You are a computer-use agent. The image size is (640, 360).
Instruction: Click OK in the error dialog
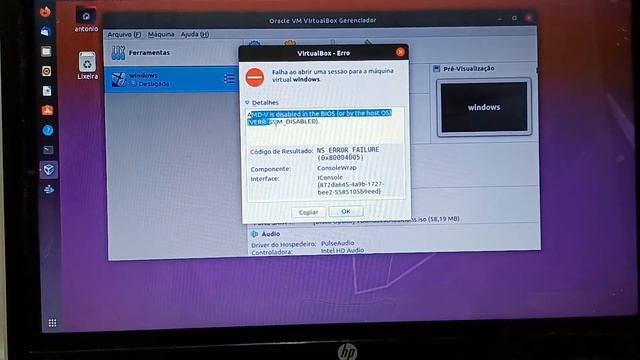point(346,211)
